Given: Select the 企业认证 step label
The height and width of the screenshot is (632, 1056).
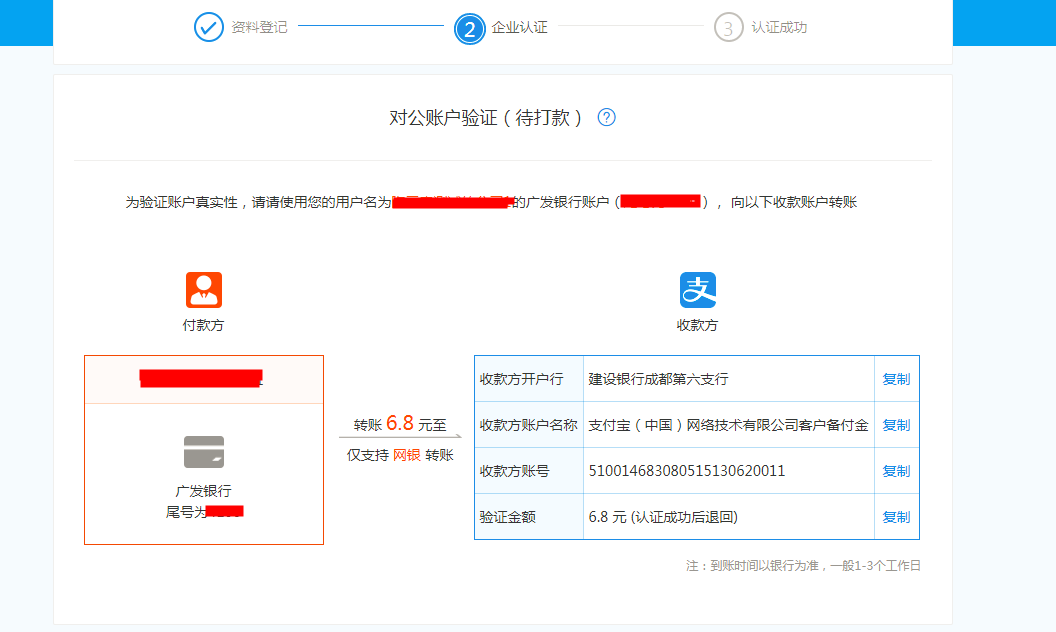Looking at the screenshot, I should pyautogui.click(x=519, y=27).
